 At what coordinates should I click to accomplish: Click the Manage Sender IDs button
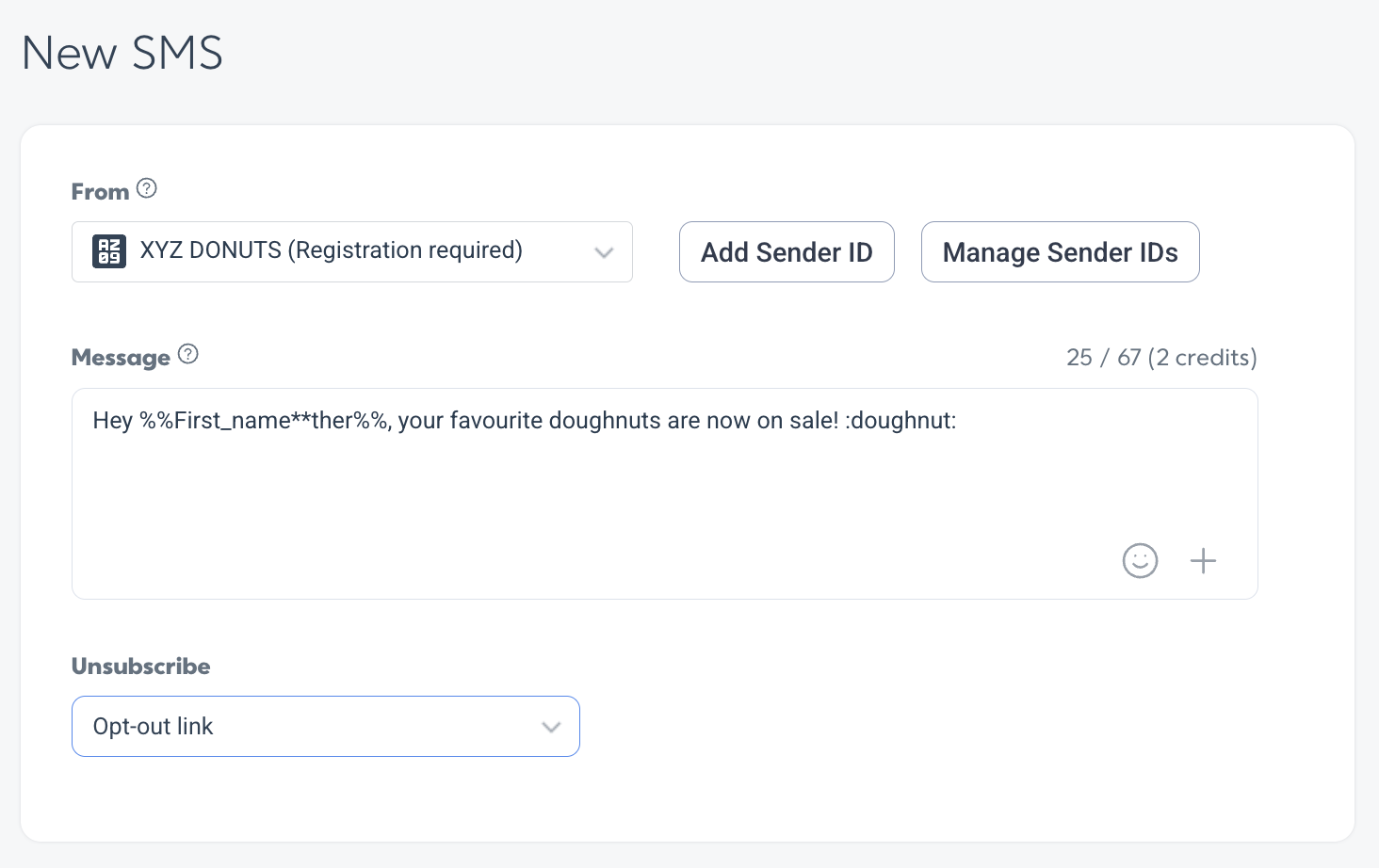(x=1060, y=251)
